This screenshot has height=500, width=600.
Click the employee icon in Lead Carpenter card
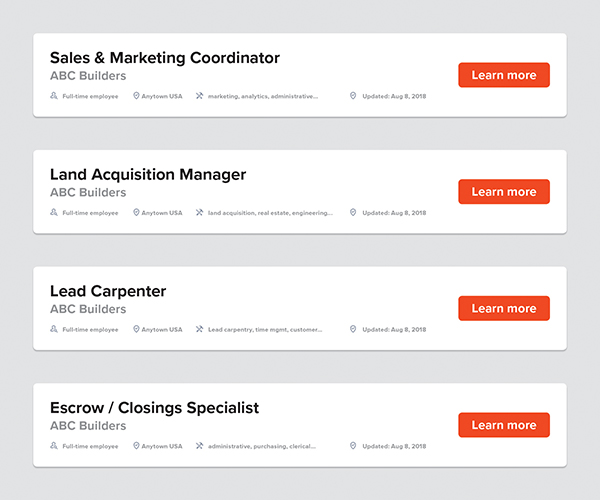[x=54, y=329]
